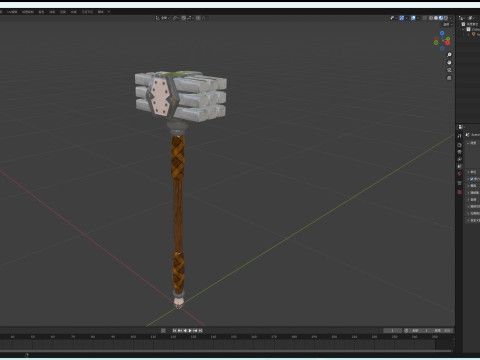480x360 pixels.
Task: Toggle auto keying in timeline
Action: tap(163, 330)
